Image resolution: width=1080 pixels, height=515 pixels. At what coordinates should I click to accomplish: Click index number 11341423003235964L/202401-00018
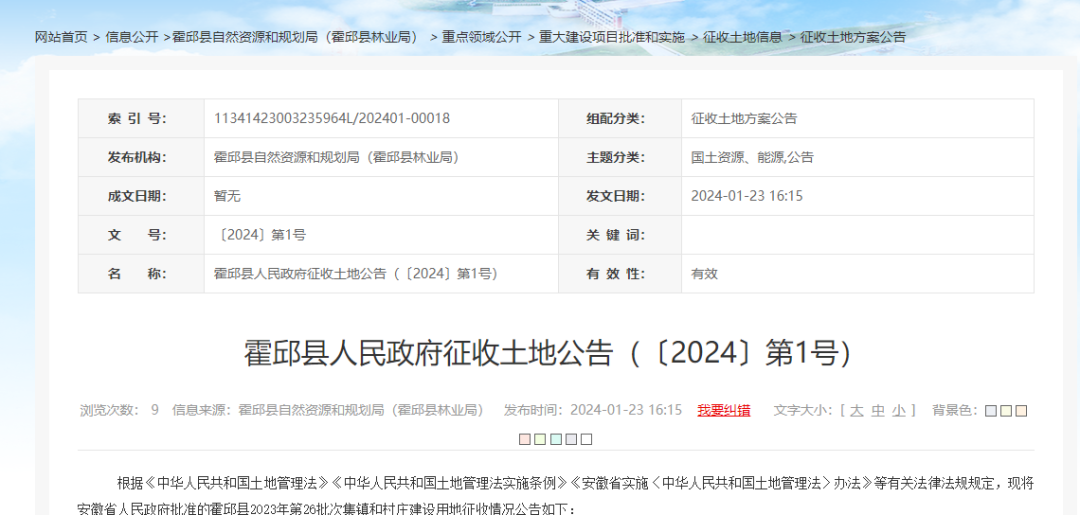click(332, 118)
